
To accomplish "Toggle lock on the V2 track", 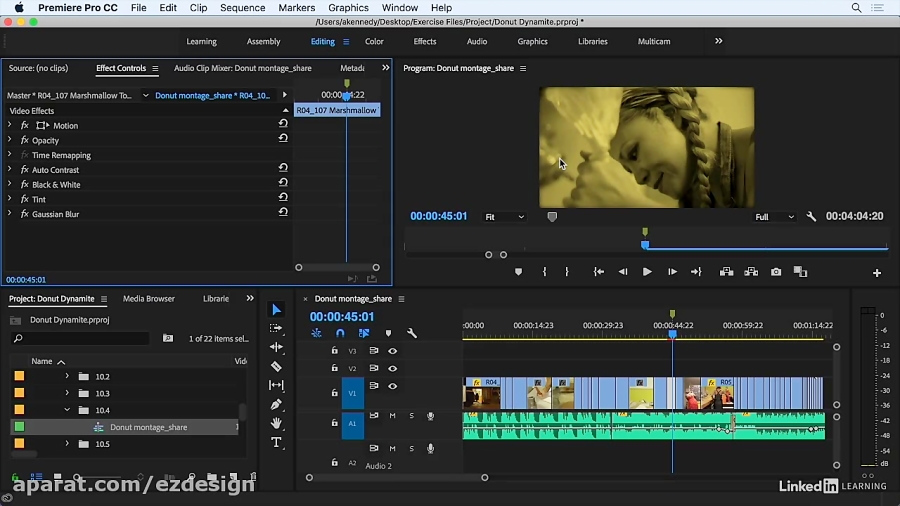I will click(334, 368).
